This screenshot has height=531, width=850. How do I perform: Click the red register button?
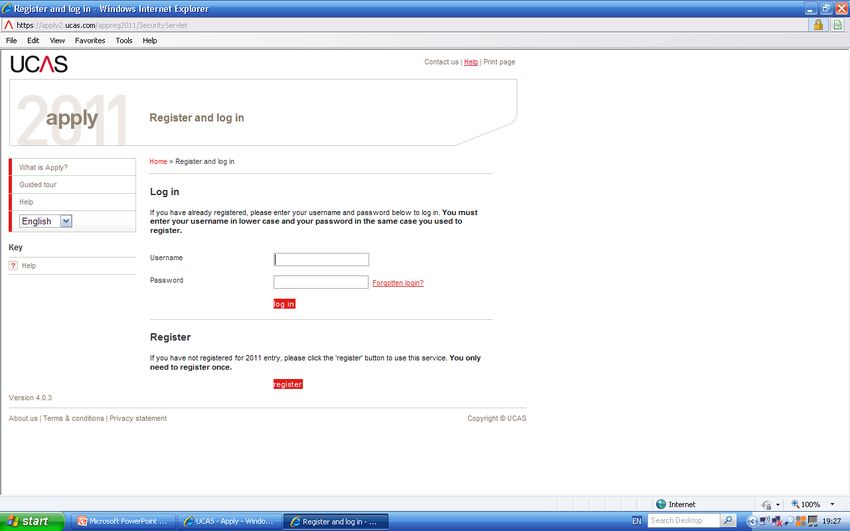[288, 384]
